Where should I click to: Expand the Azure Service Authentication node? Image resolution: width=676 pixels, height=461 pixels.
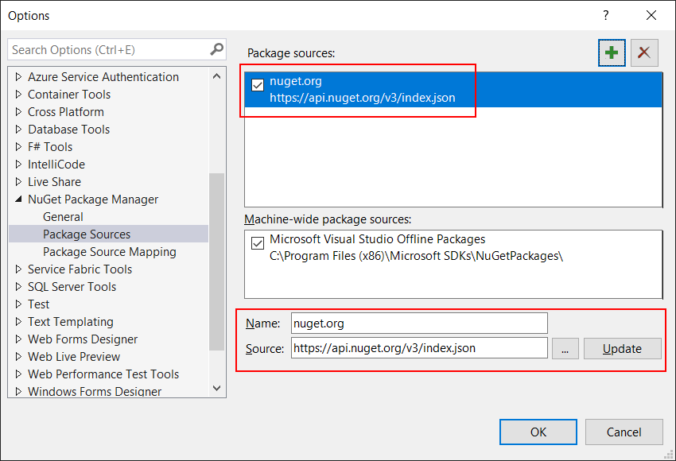(18, 77)
